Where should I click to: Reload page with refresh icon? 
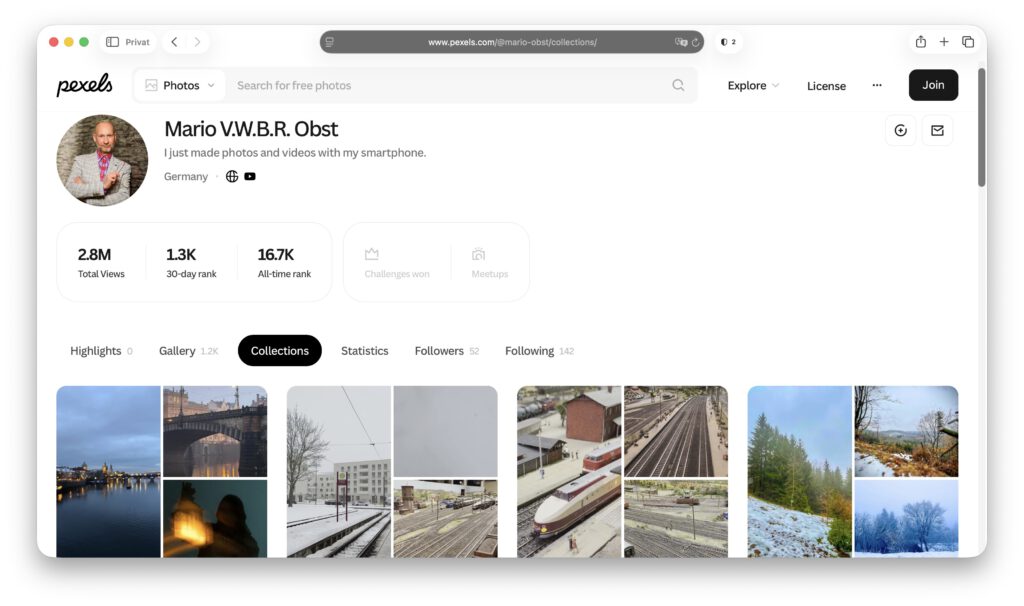tap(696, 42)
